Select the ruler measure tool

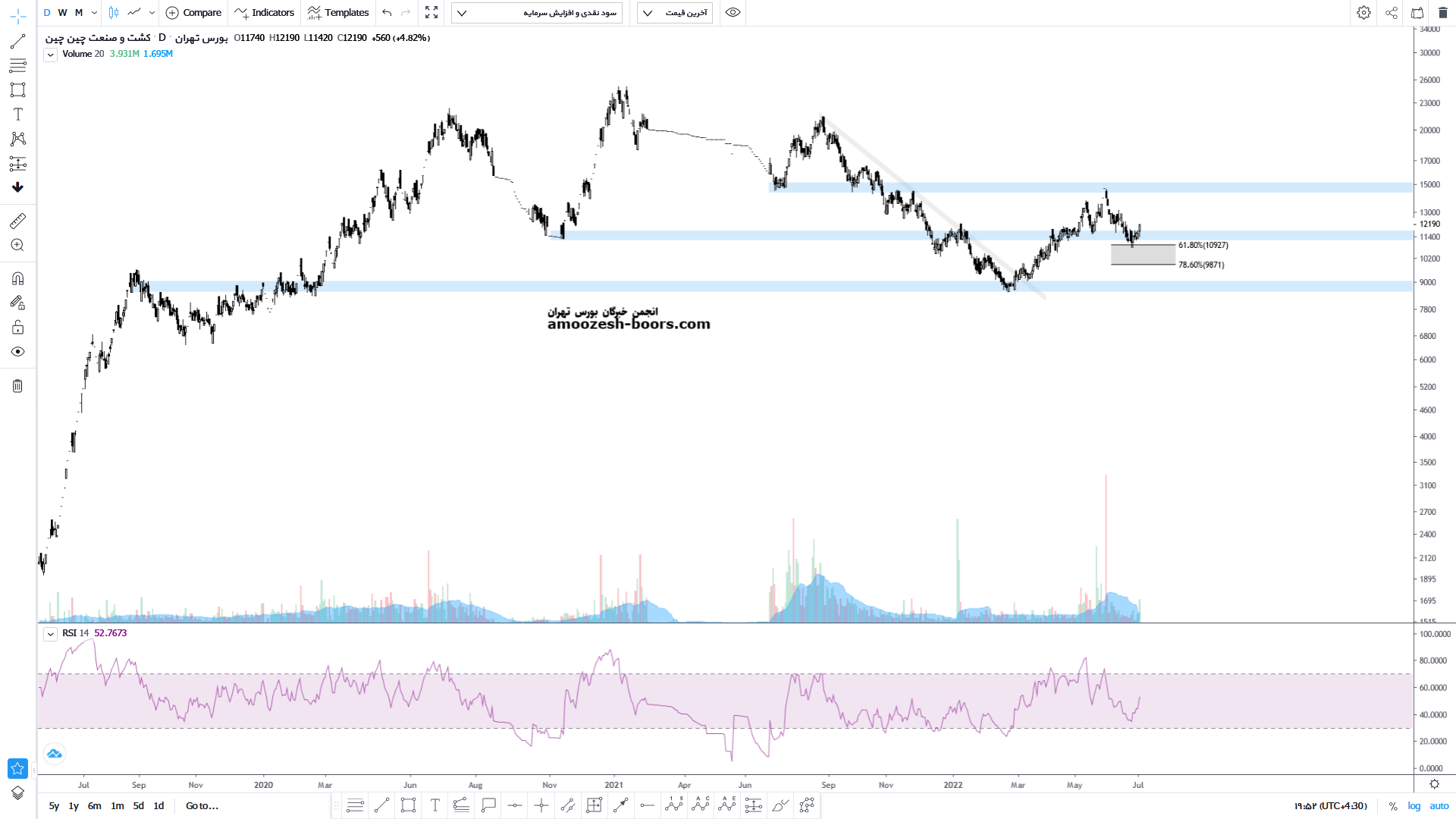17,221
